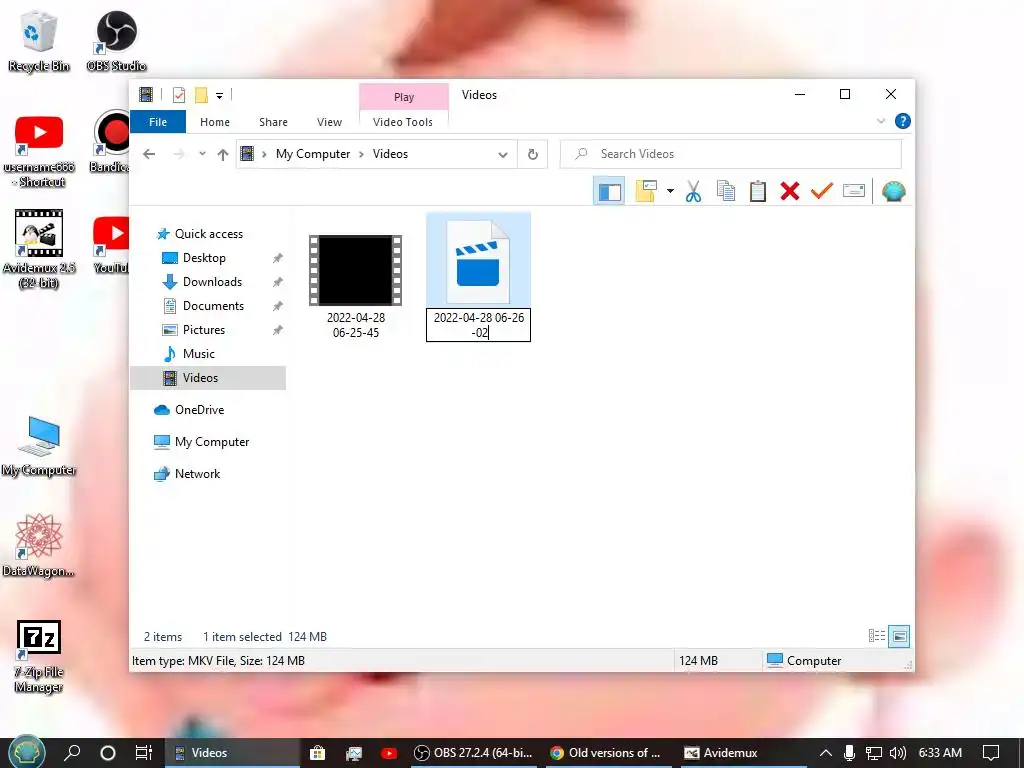
Task: Click quick access toolbar new folder icon
Action: [201, 95]
